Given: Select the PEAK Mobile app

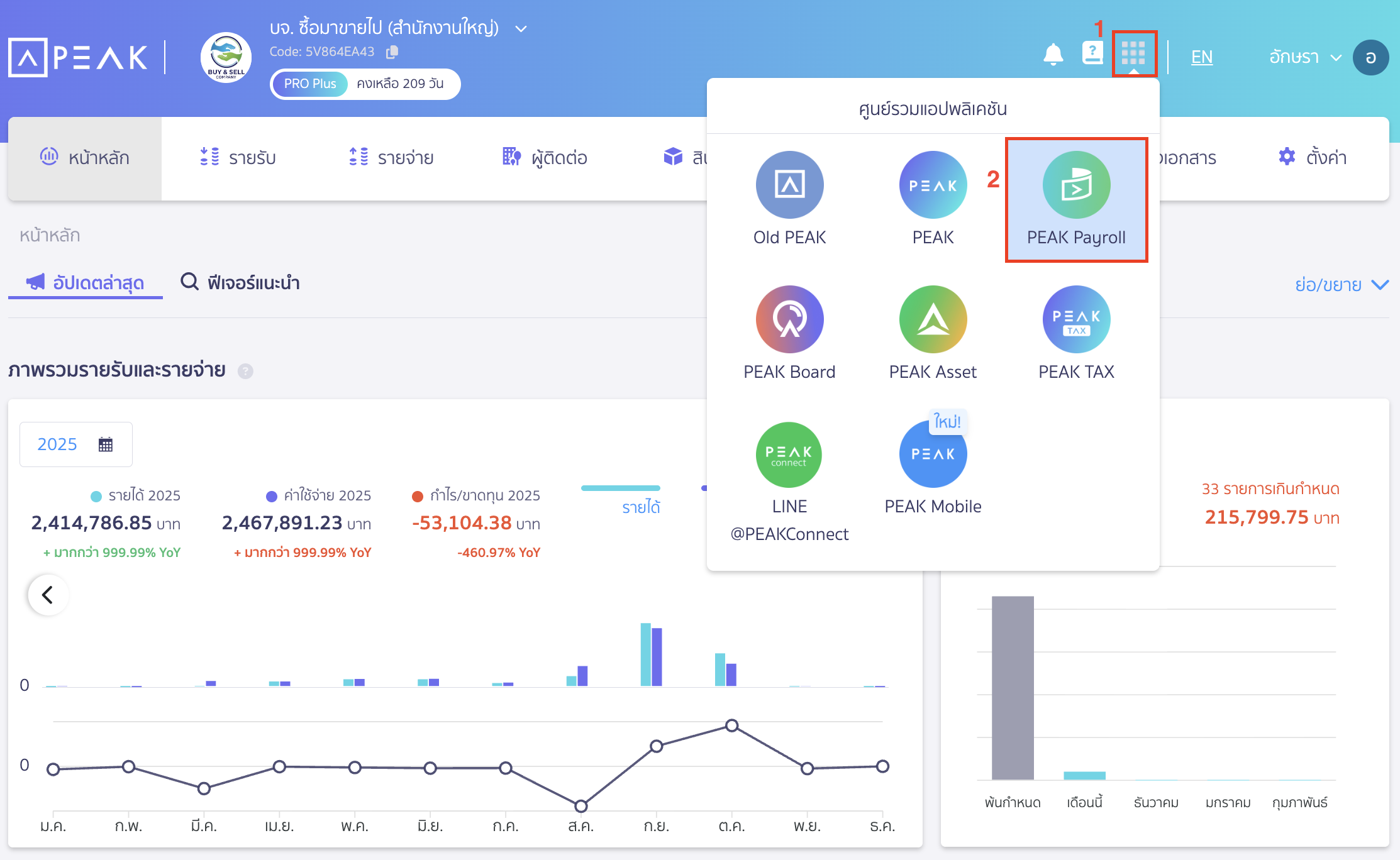Looking at the screenshot, I should click(933, 455).
